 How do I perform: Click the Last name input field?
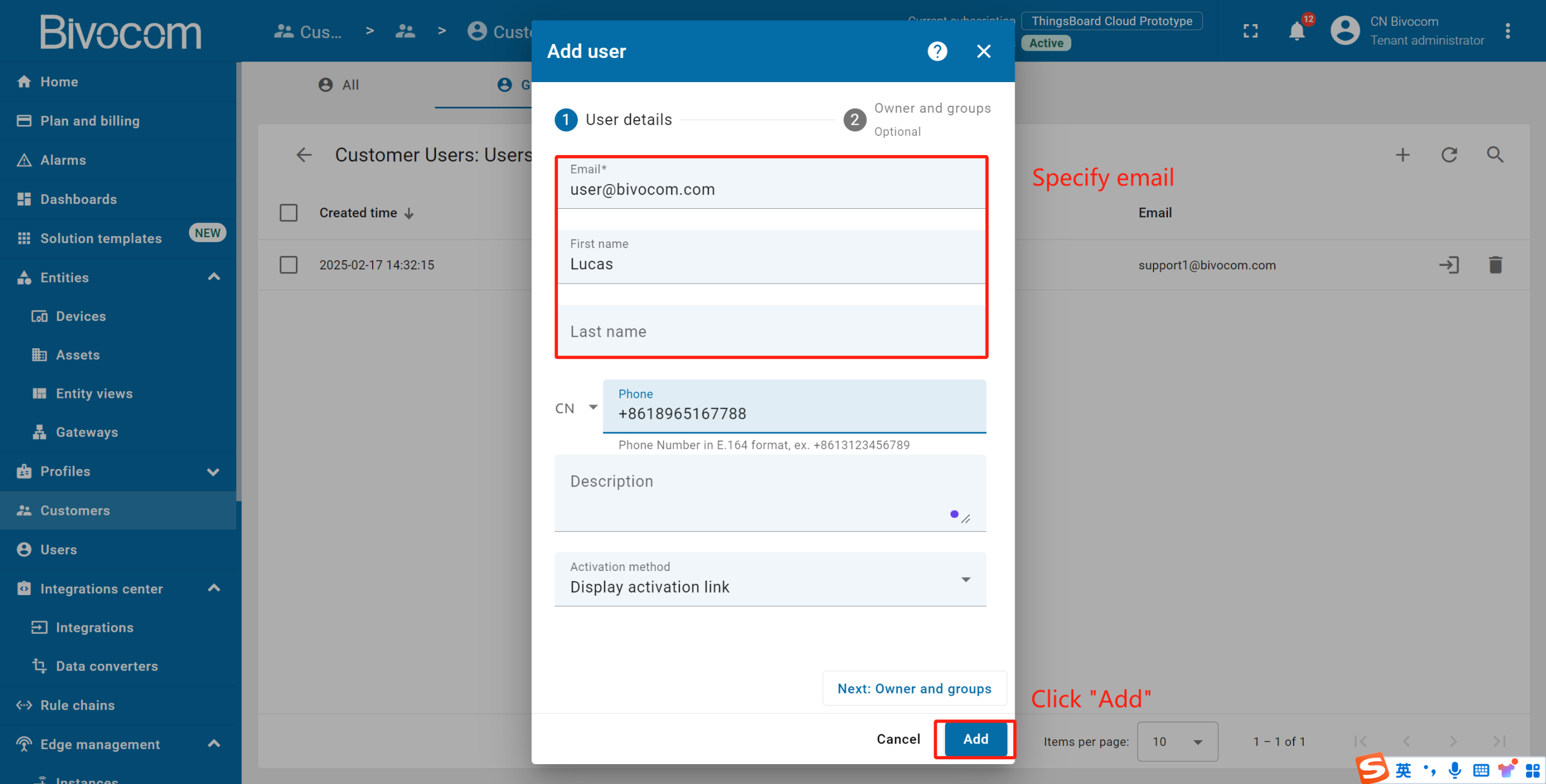770,332
